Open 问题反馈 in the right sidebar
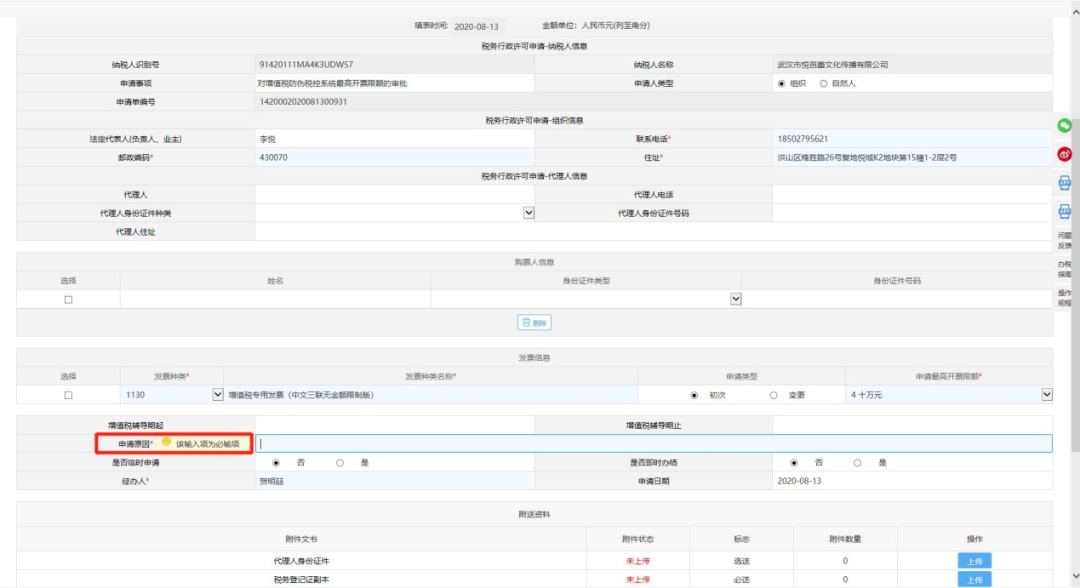This screenshot has width=1080, height=588. pyautogui.click(x=1064, y=240)
